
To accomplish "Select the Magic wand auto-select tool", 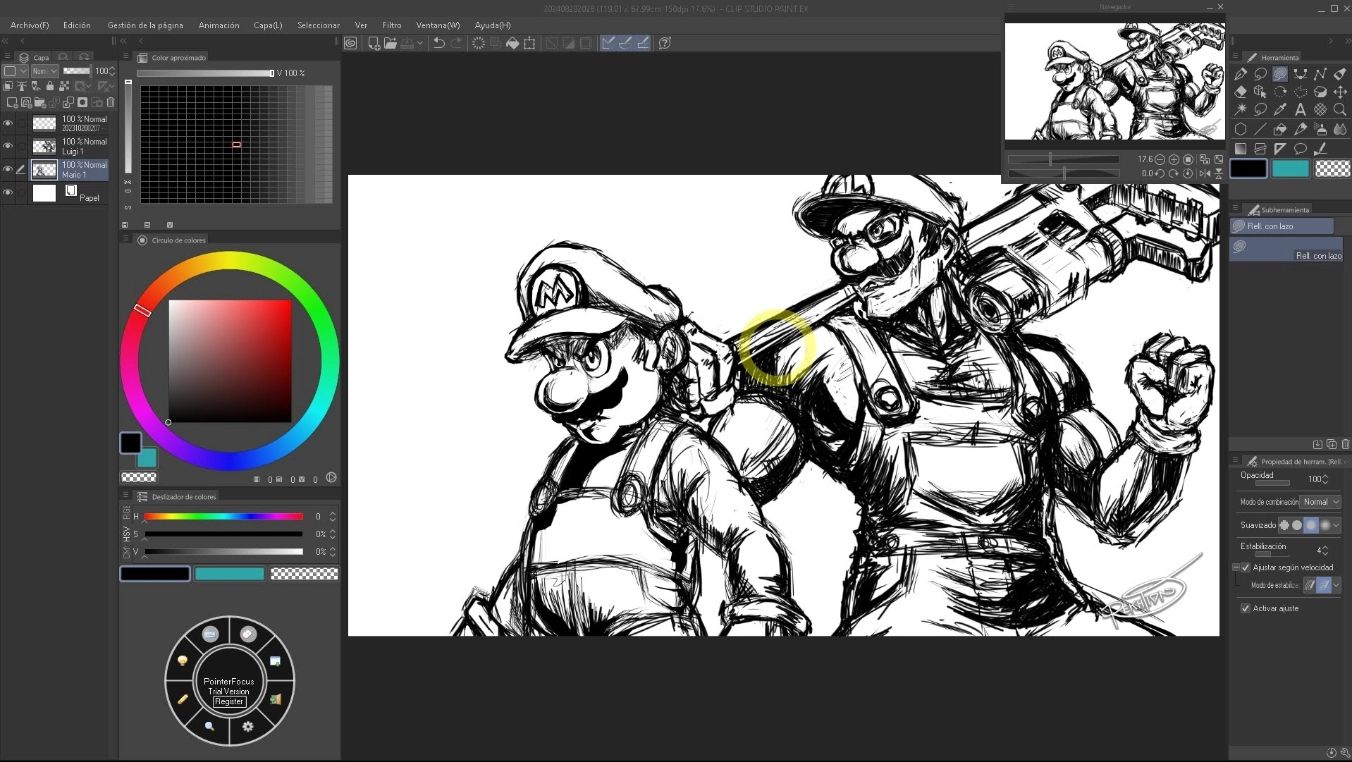I will (1241, 109).
